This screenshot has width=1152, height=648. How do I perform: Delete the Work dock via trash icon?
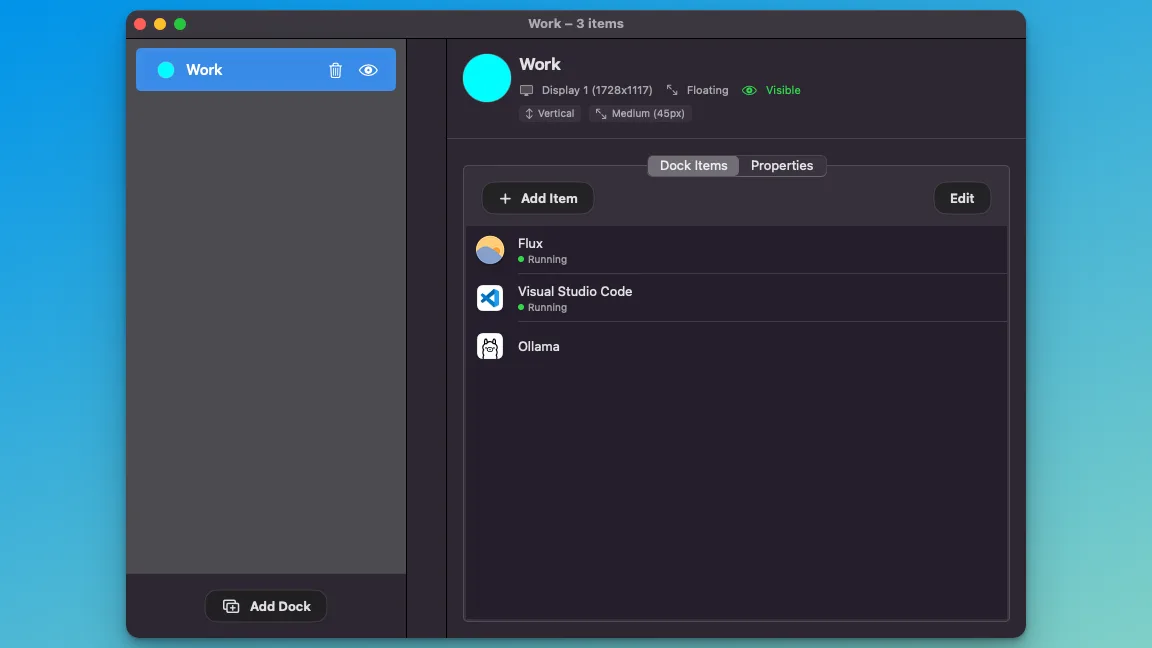point(335,70)
